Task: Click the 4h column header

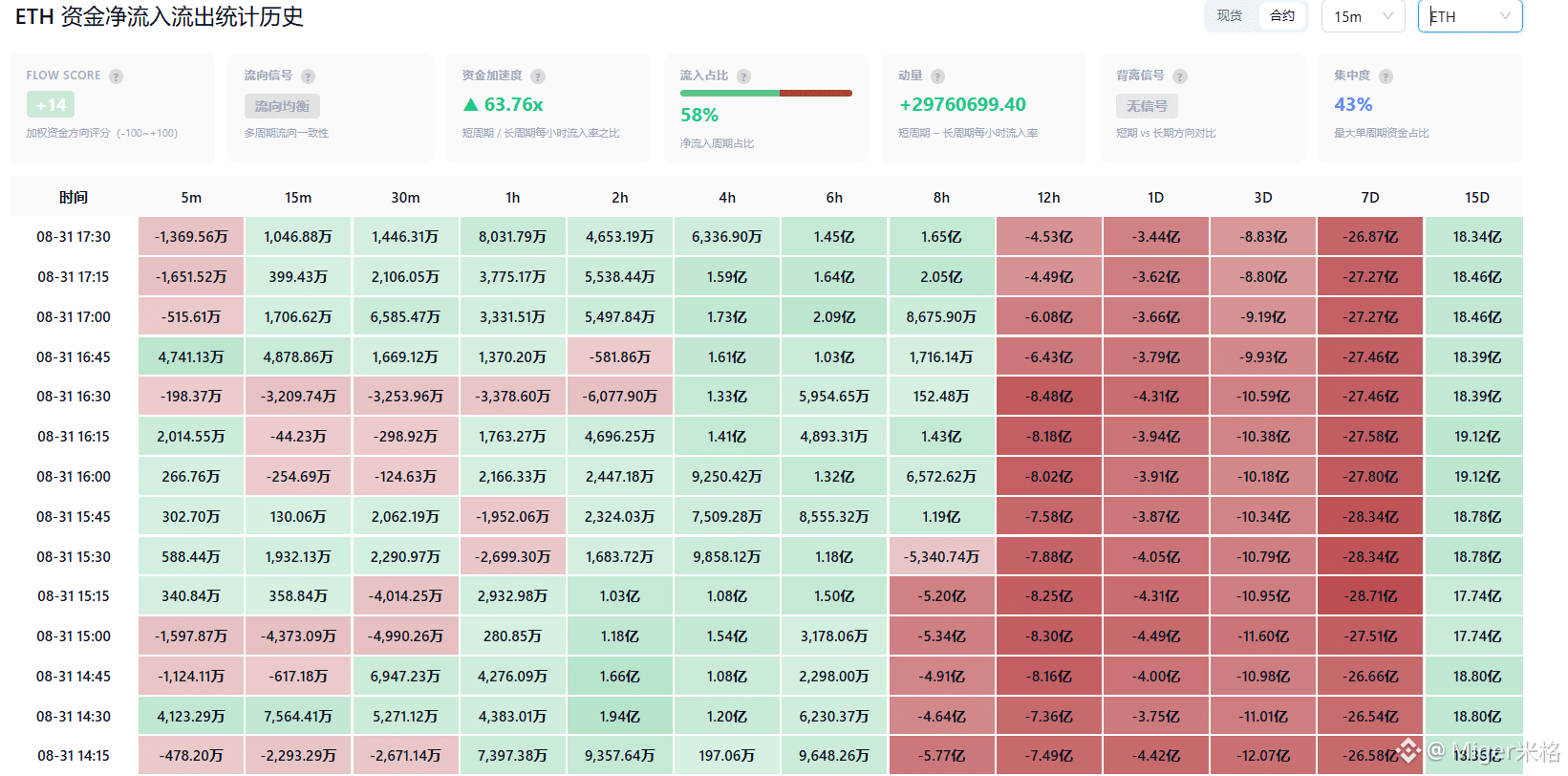Action: [727, 197]
